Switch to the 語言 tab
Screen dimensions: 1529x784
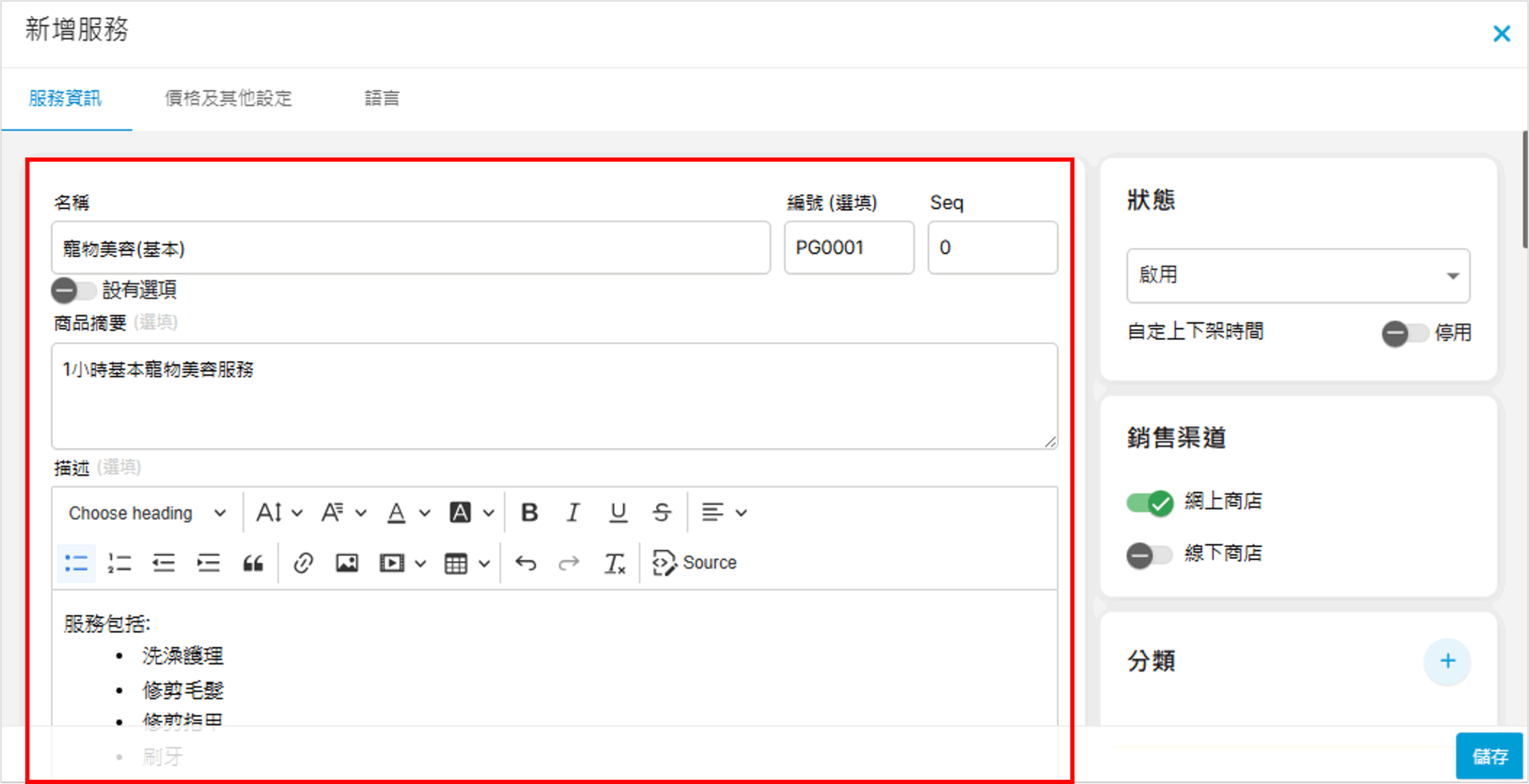point(382,98)
